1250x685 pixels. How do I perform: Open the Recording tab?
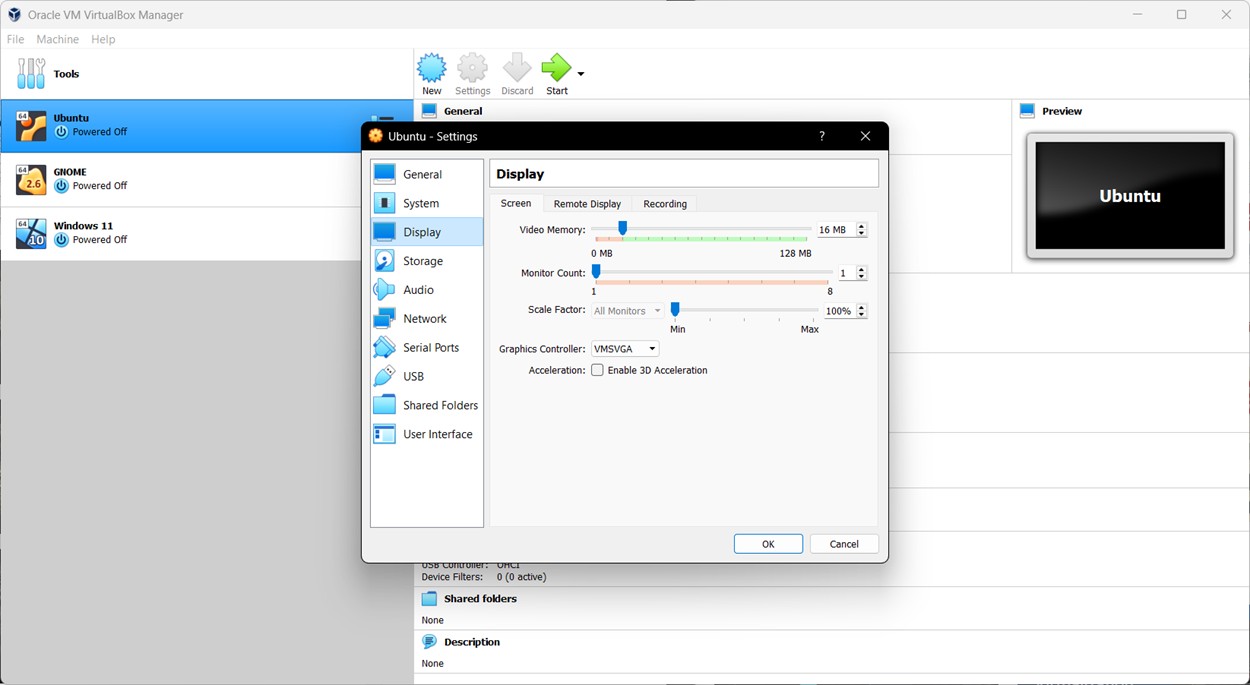point(665,203)
